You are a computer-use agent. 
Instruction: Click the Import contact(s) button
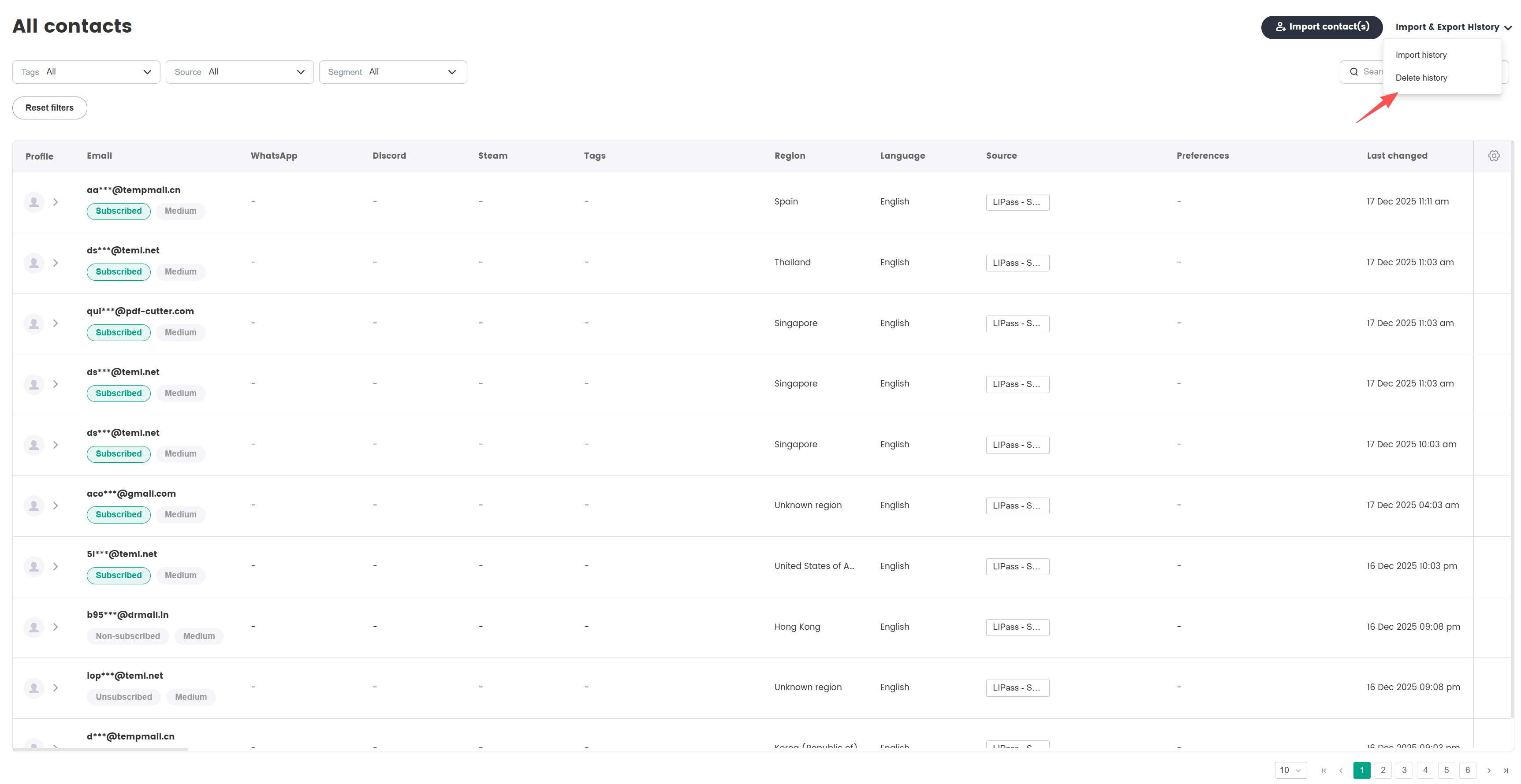1321,27
